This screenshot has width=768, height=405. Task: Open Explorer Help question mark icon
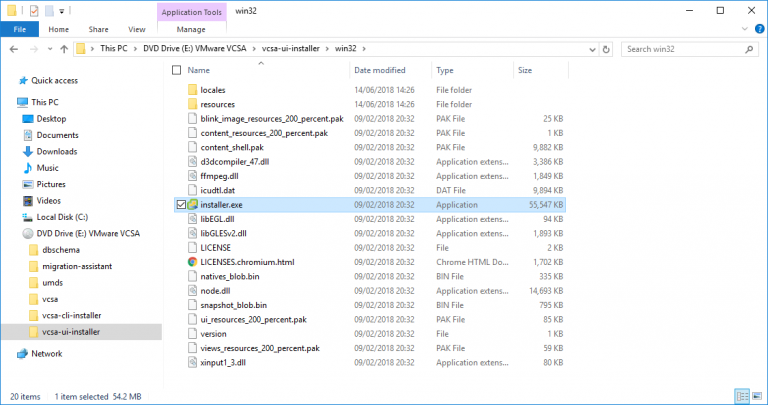coord(760,29)
